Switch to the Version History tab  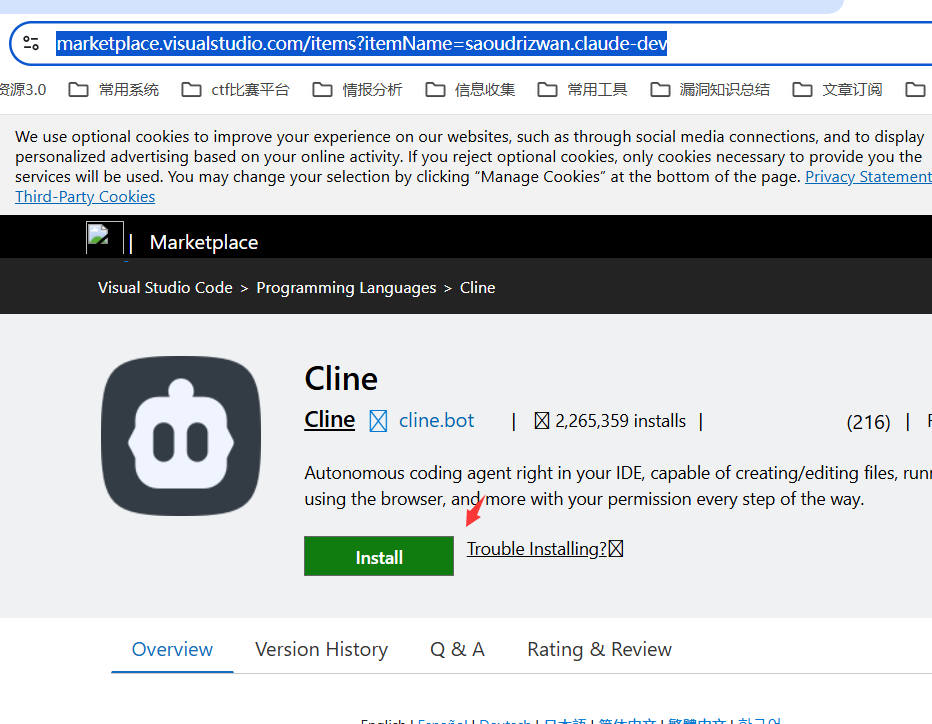point(321,649)
